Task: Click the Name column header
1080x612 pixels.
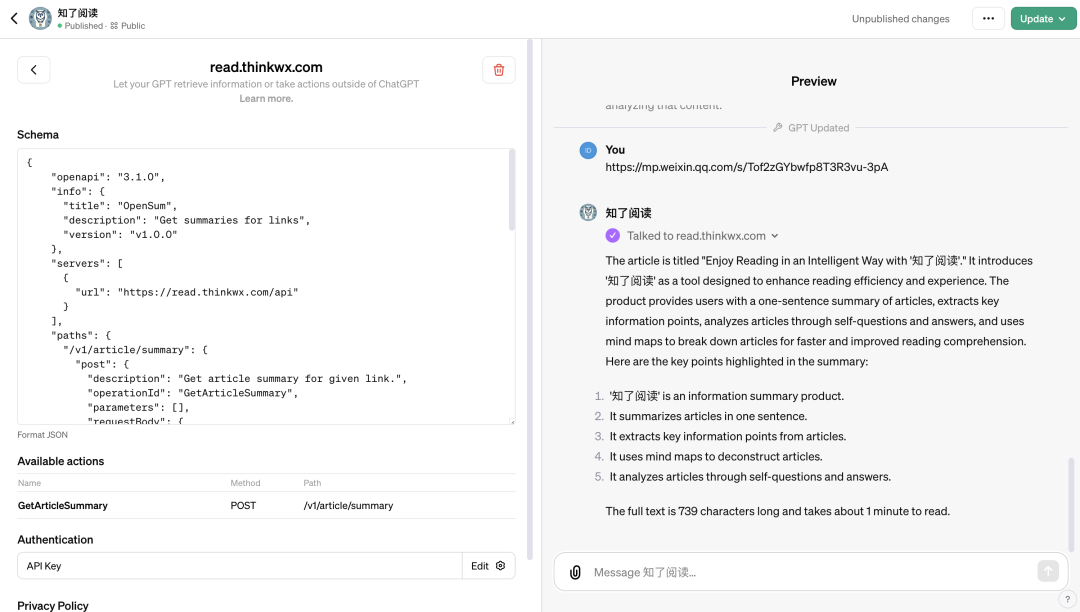Action: [30, 483]
